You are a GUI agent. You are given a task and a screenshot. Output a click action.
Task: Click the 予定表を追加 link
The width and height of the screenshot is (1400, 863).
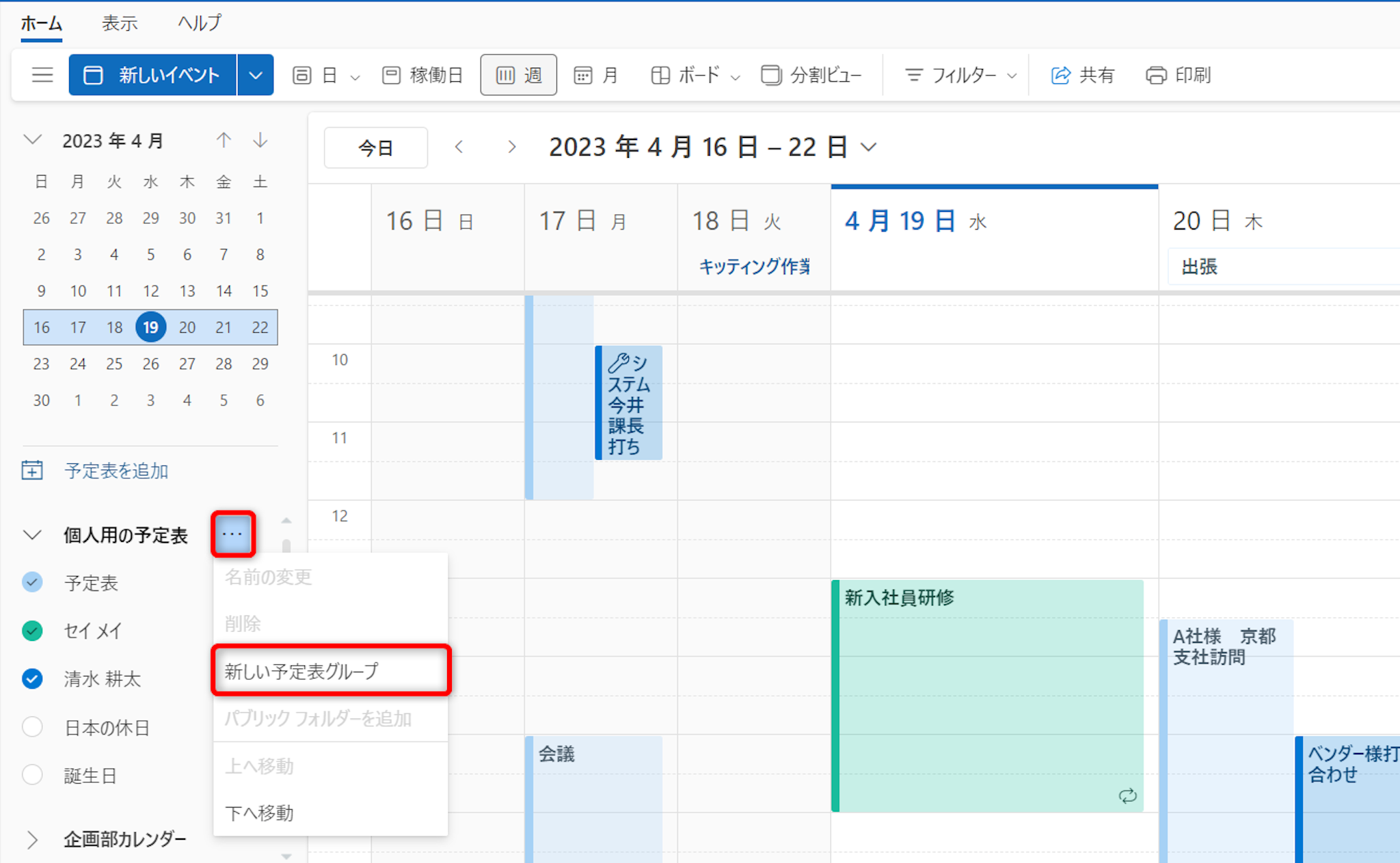pos(116,471)
